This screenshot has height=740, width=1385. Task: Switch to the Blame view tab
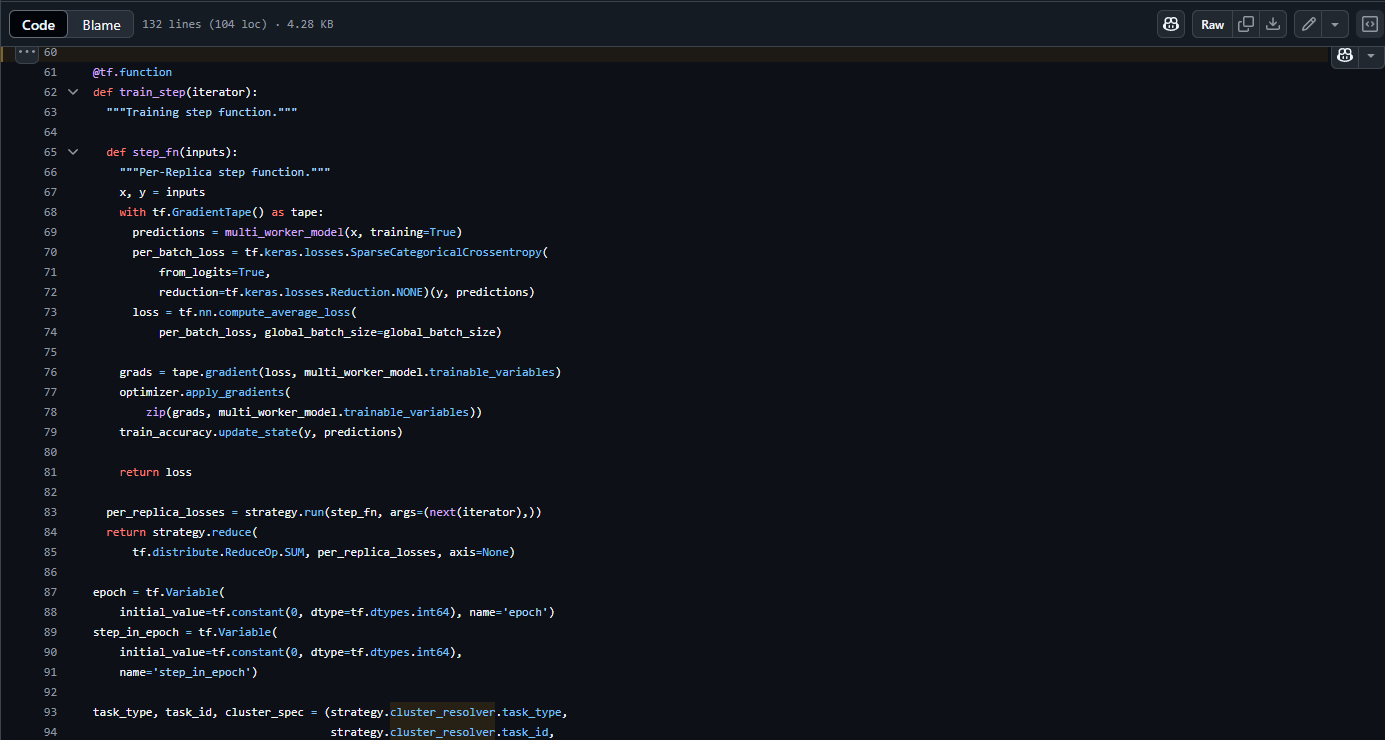(x=101, y=25)
